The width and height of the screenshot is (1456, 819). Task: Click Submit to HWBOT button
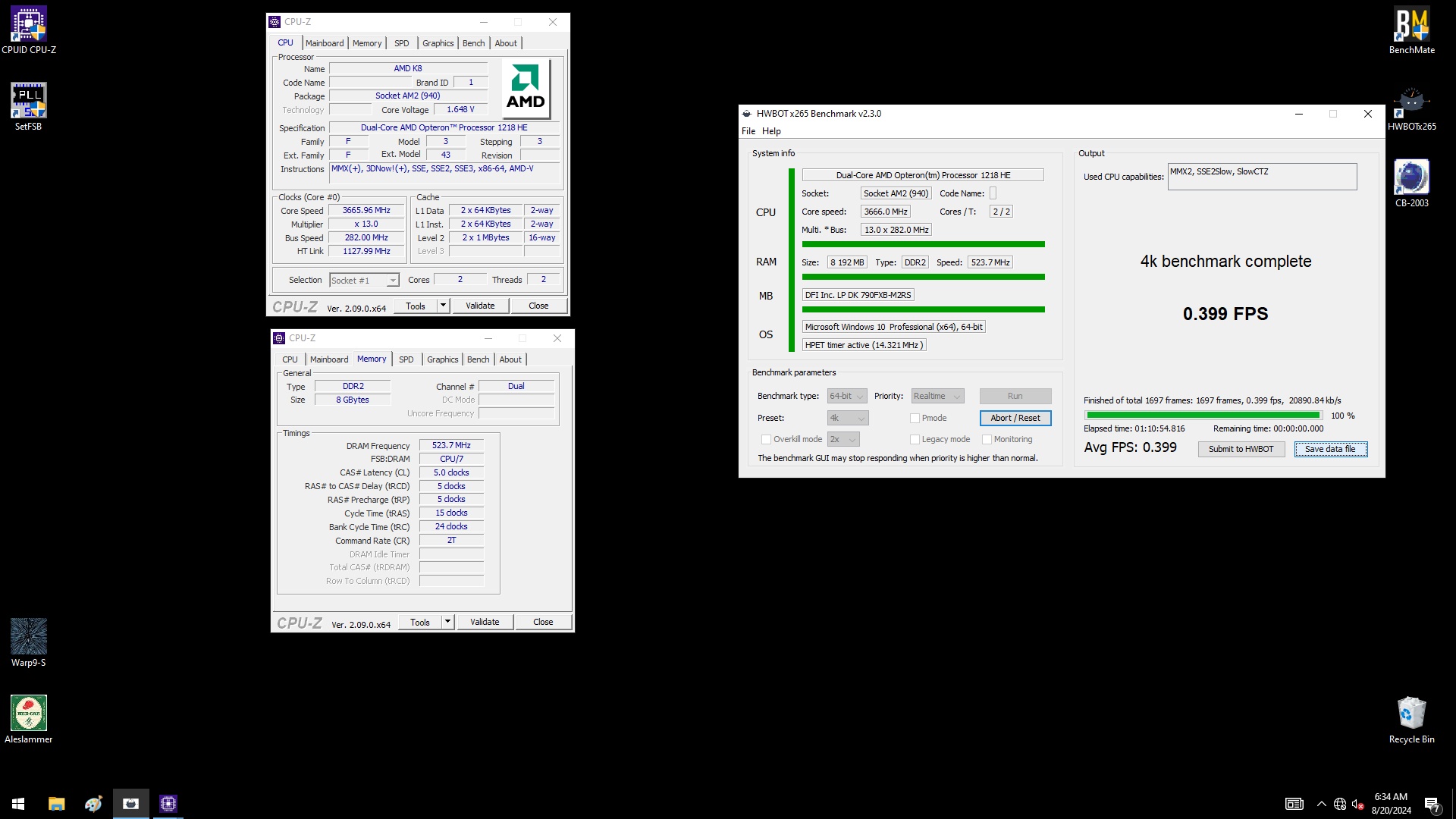(1241, 449)
